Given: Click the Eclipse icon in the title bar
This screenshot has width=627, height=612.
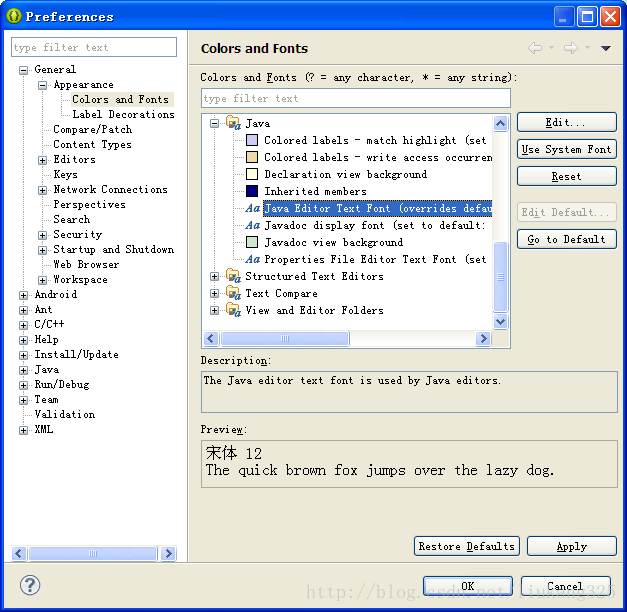Looking at the screenshot, I should pos(14,16).
